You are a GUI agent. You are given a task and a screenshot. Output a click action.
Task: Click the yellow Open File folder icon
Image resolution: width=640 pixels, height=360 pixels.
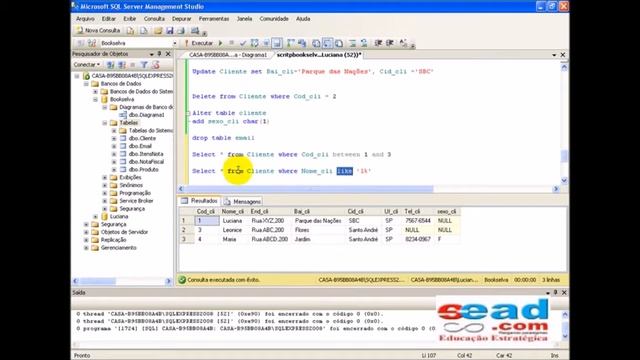tap(158, 31)
